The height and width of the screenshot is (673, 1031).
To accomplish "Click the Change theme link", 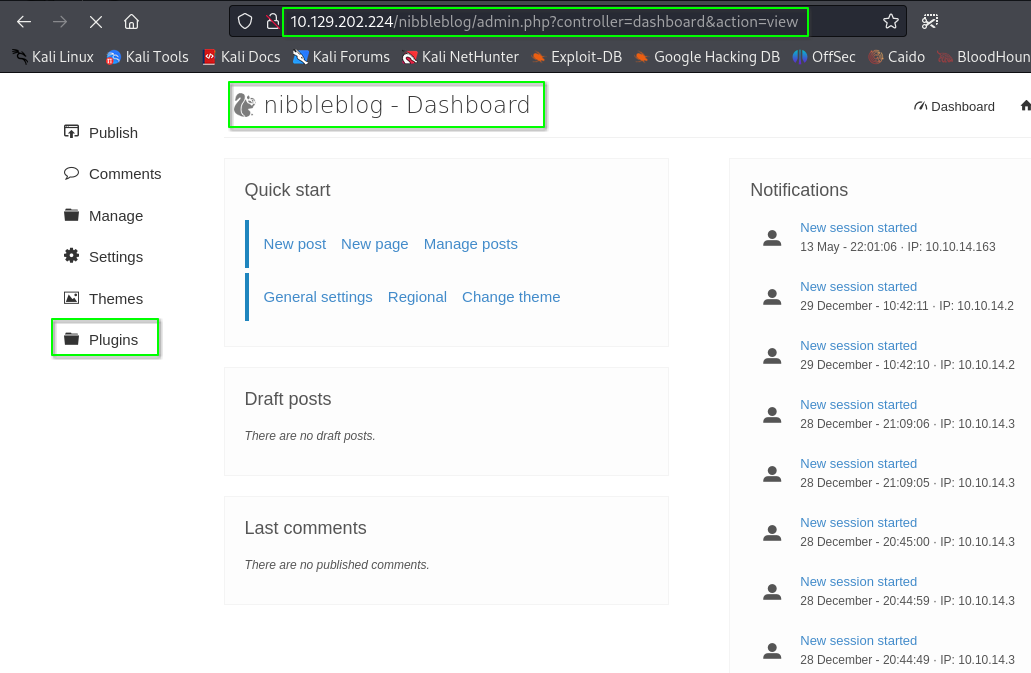I will coord(511,297).
